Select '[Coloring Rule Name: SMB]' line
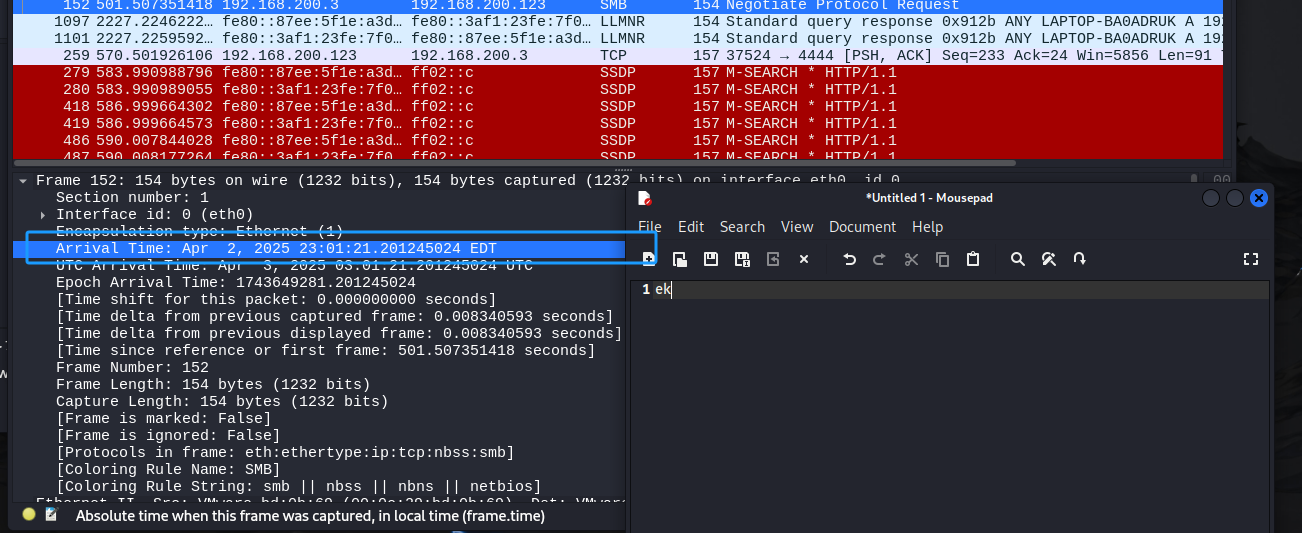The height and width of the screenshot is (533, 1302). pos(168,470)
